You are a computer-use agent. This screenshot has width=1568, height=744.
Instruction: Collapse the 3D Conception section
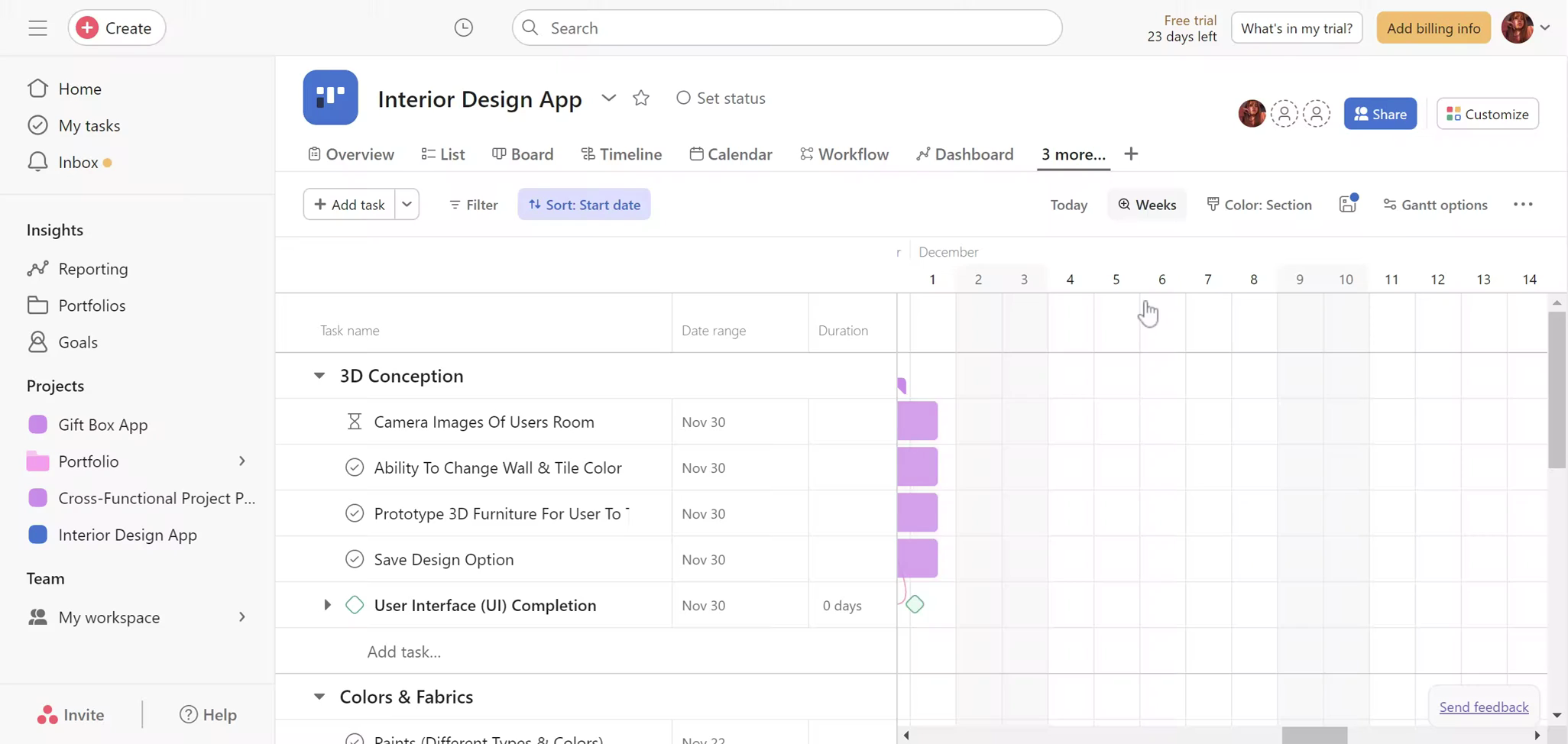(319, 375)
